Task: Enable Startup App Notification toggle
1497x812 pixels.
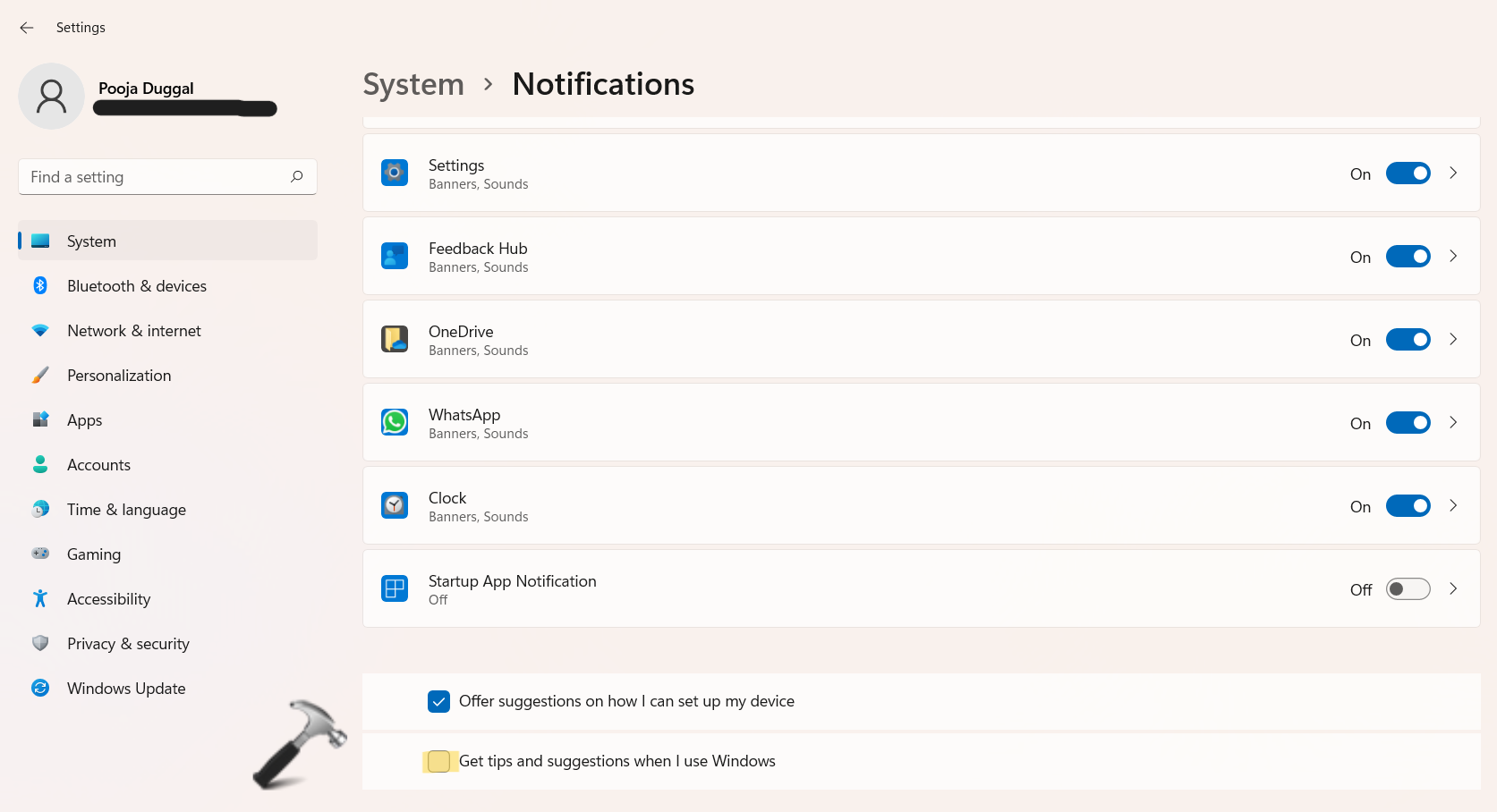Action: coord(1408,589)
